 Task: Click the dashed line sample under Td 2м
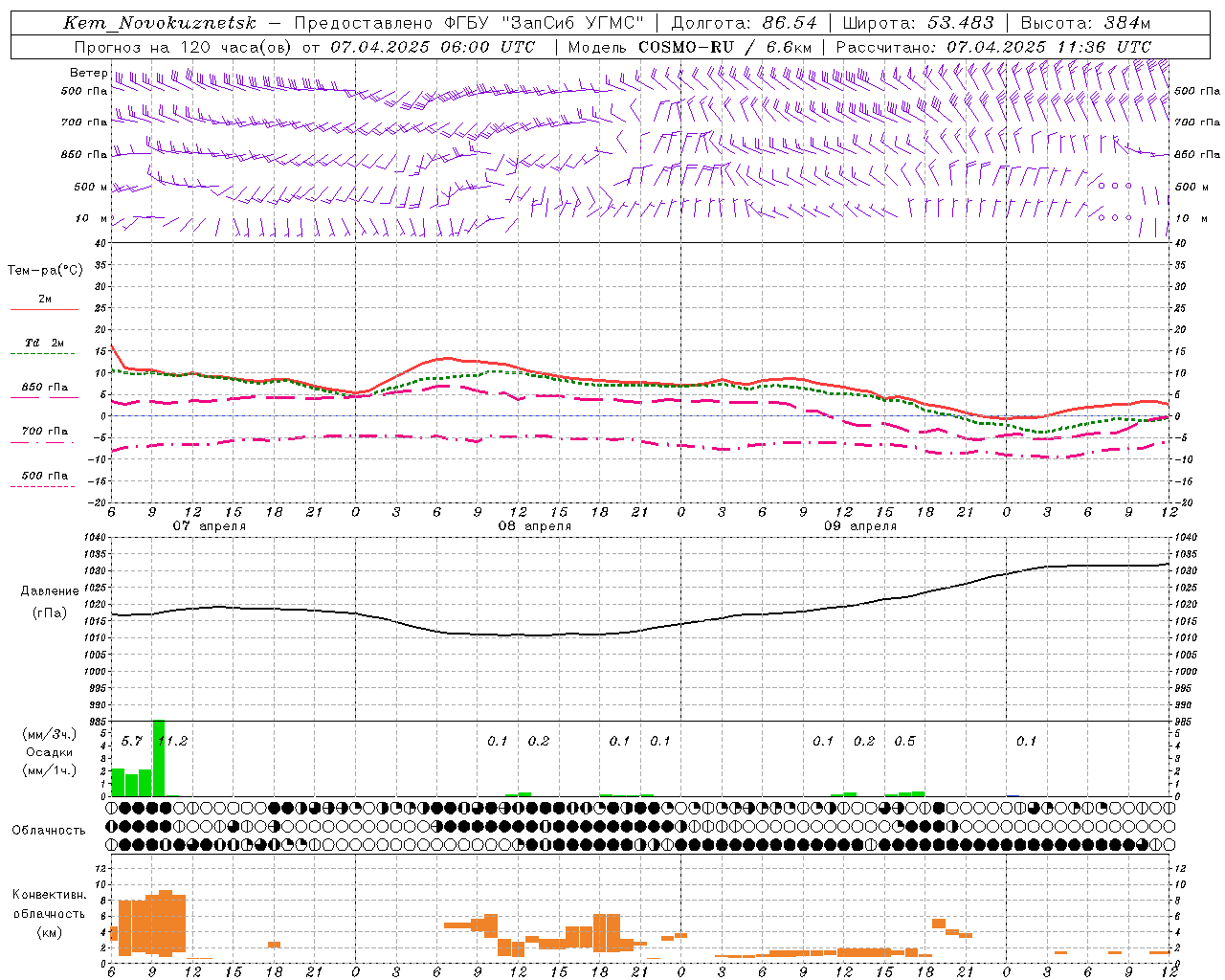click(x=44, y=354)
